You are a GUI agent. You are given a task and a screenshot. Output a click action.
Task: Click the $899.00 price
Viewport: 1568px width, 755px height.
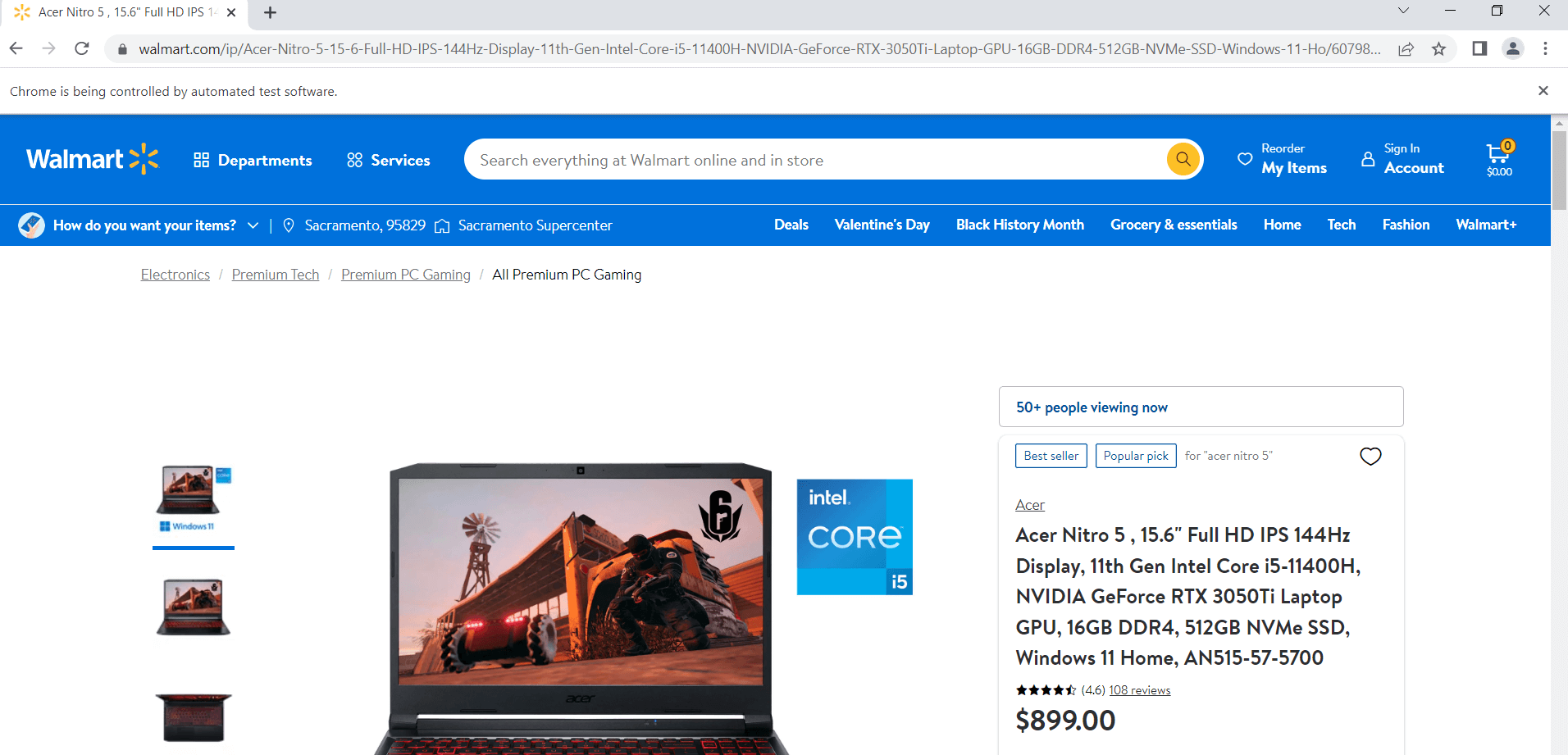[1065, 721]
